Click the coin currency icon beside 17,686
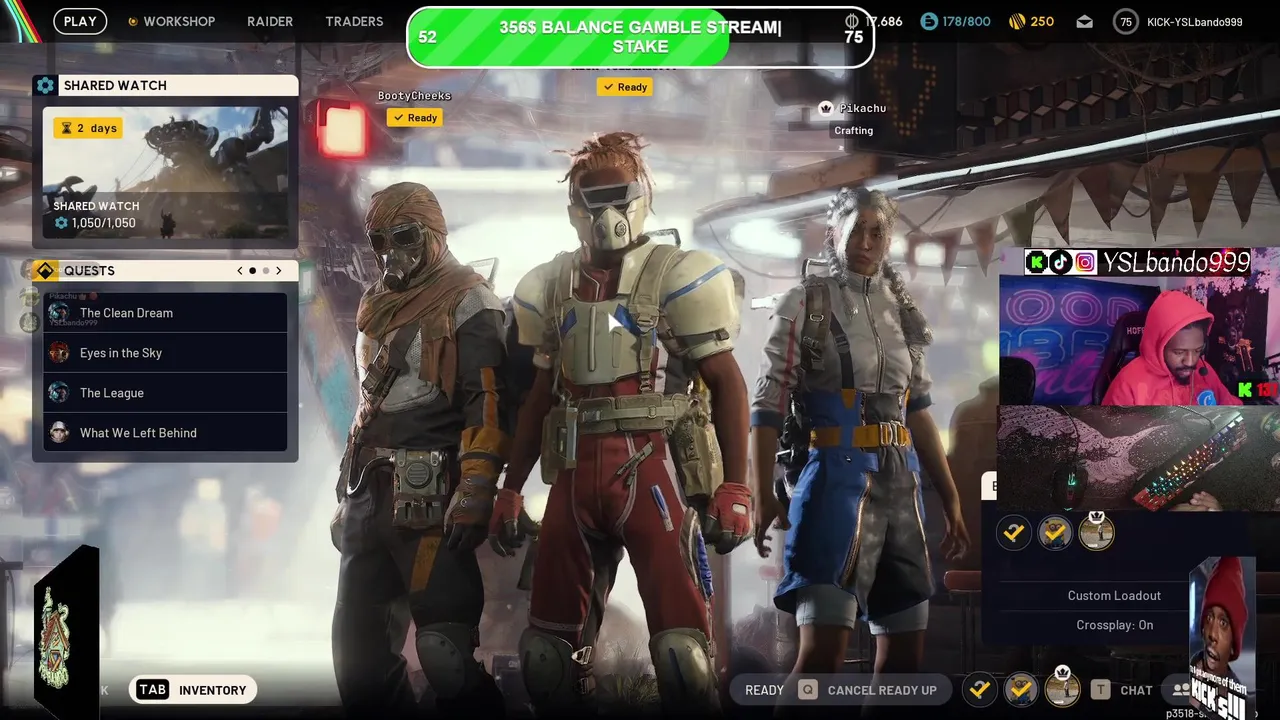The image size is (1280, 720). pyautogui.click(x=852, y=21)
